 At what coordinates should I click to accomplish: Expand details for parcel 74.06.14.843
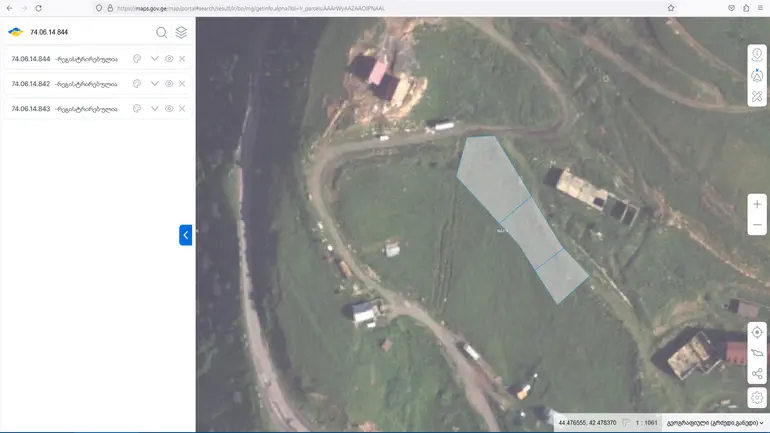pyautogui.click(x=154, y=108)
